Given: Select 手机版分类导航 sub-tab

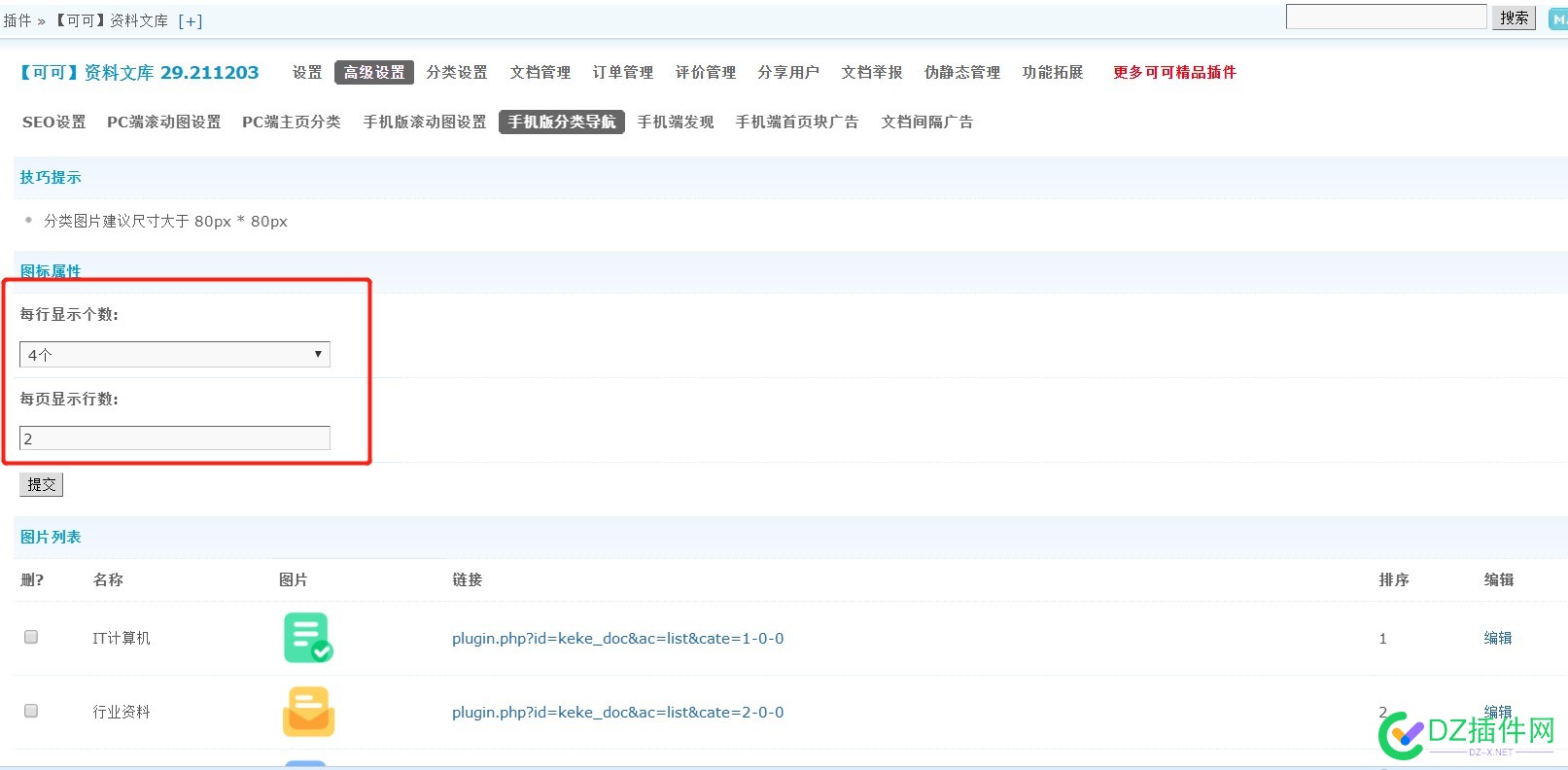Looking at the screenshot, I should click(562, 122).
